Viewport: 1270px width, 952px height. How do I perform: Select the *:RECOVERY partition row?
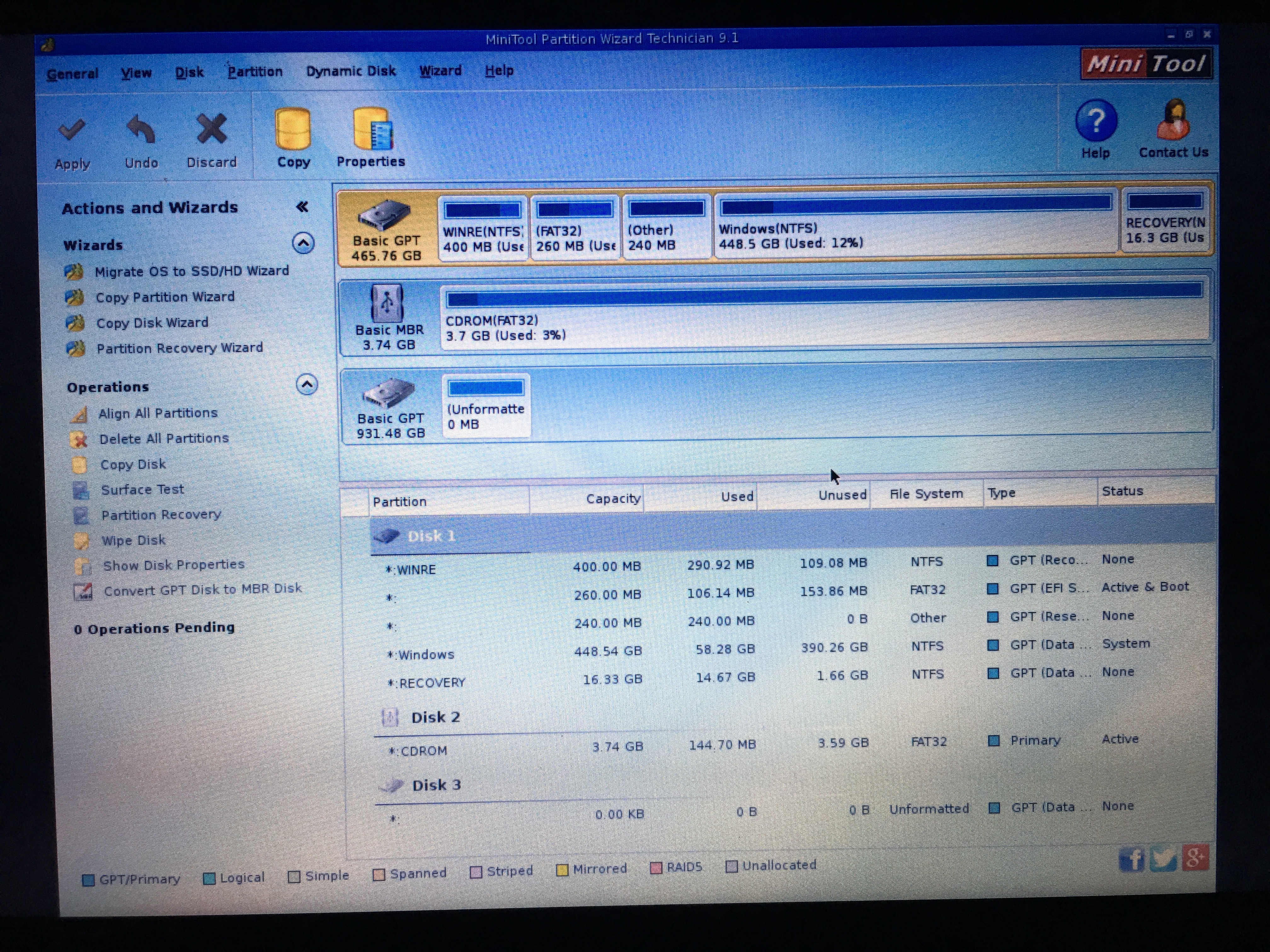[x=793, y=677]
